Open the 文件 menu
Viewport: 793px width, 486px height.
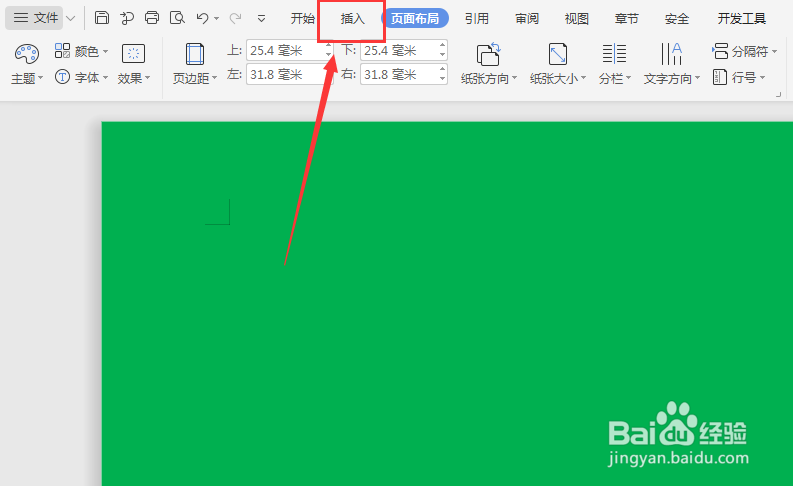click(x=34, y=18)
